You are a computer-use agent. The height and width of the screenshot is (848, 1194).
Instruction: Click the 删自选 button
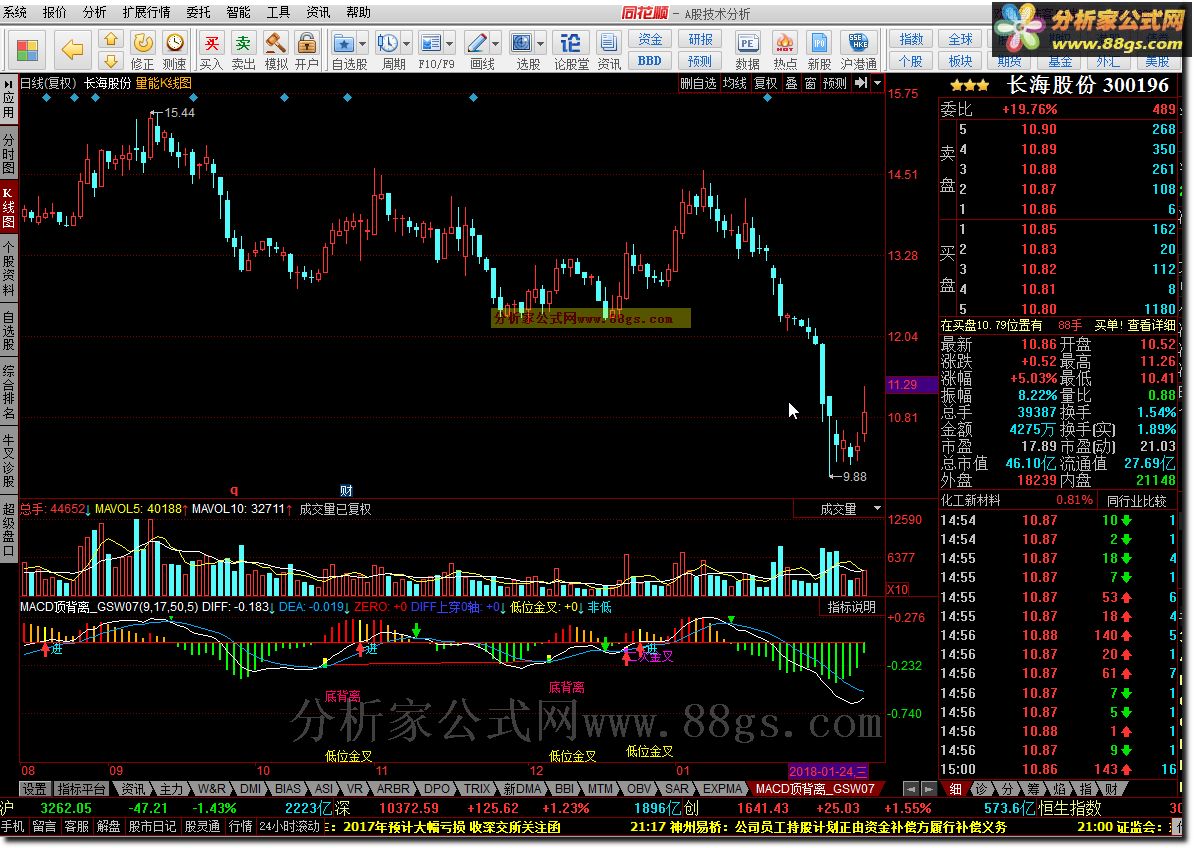698,83
